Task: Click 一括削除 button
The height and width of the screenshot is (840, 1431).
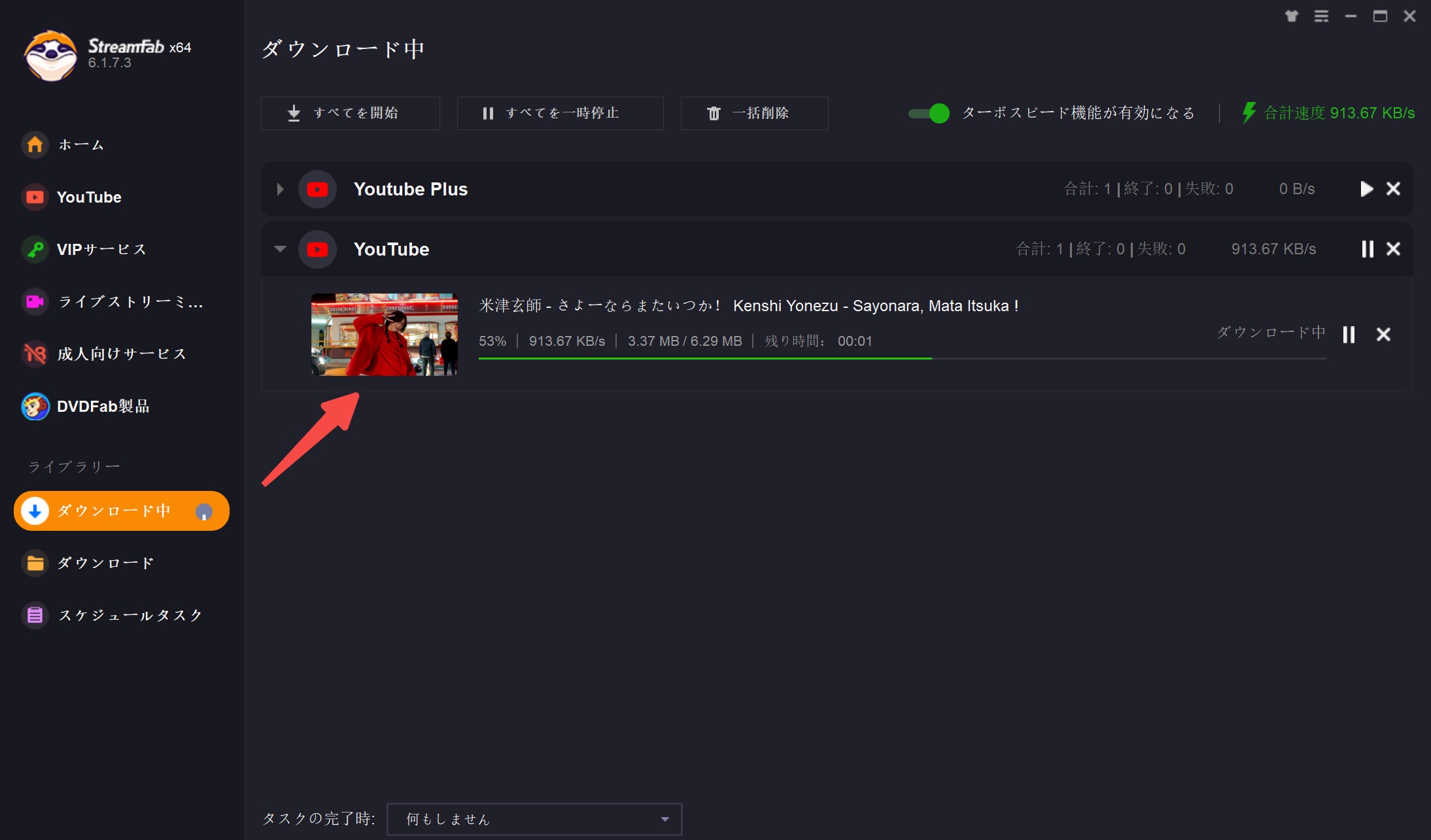Action: (755, 113)
